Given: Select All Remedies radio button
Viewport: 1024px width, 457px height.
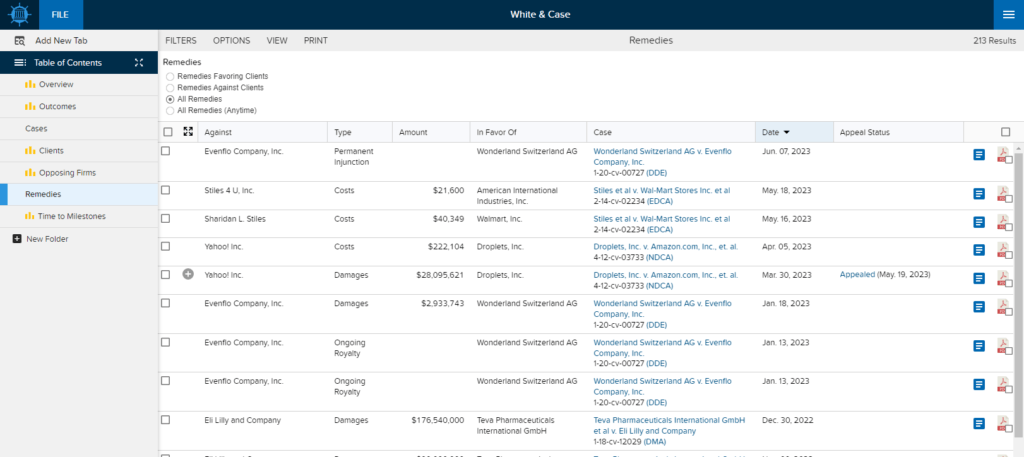Looking at the screenshot, I should [x=170, y=99].
